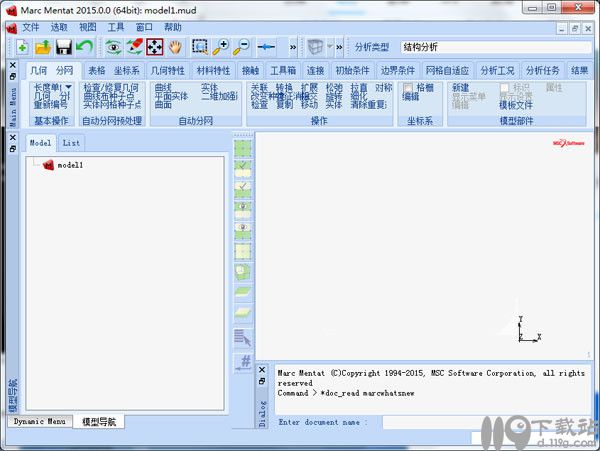Click the Marc logo in menu bar
The image size is (600, 451).
[11, 28]
